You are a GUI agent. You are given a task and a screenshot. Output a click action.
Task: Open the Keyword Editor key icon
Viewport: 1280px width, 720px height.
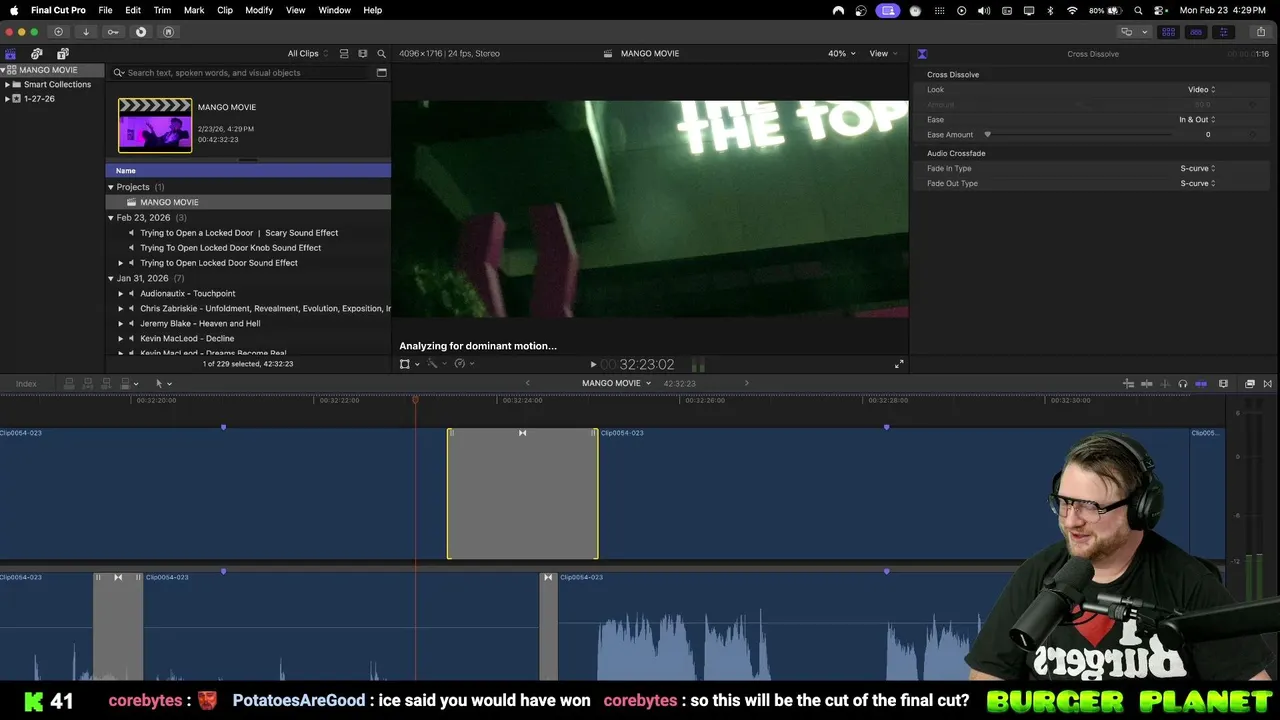point(113,32)
